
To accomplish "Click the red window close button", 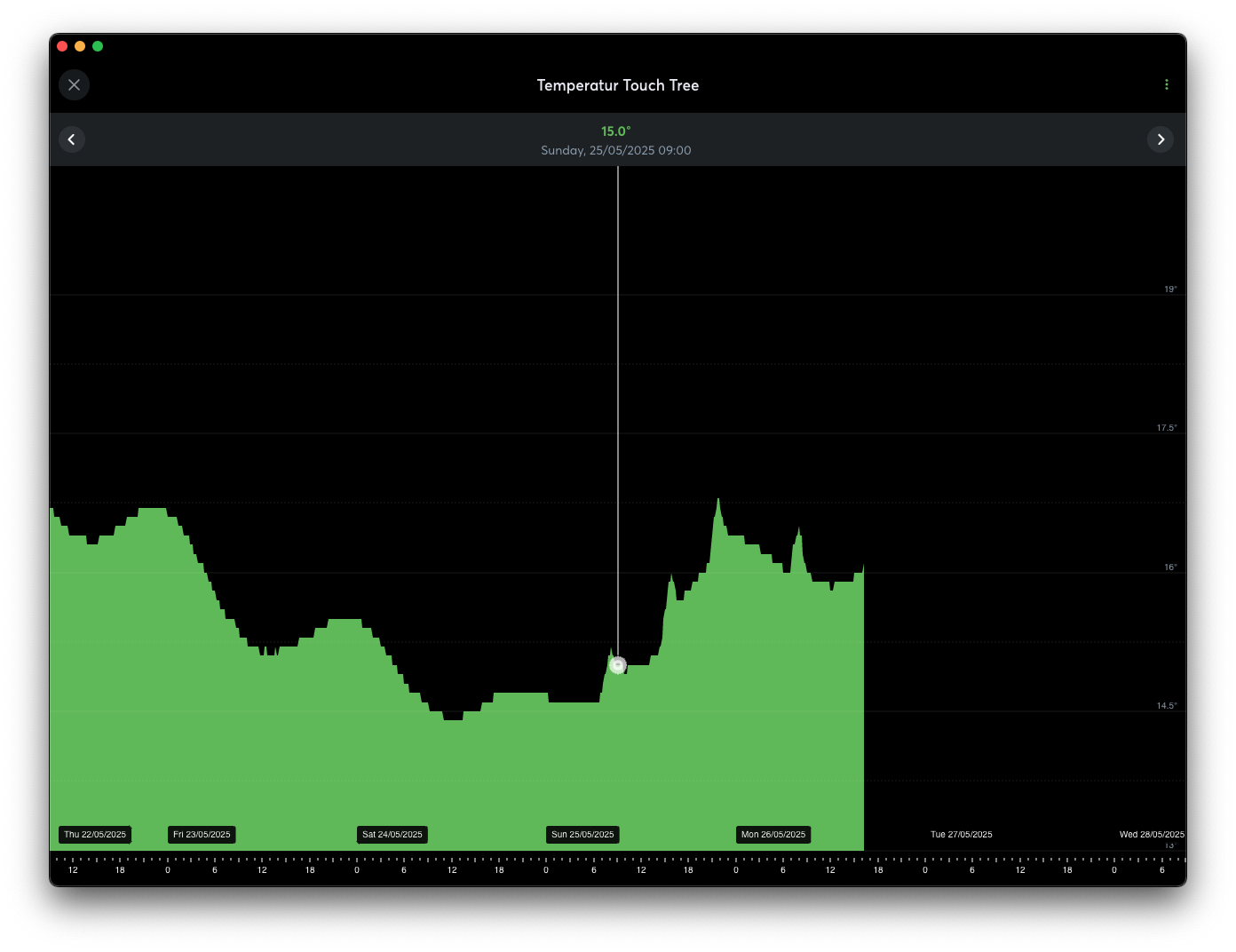I will pyautogui.click(x=62, y=46).
